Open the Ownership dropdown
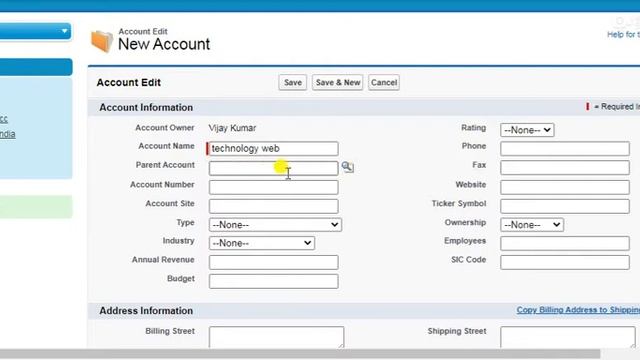 pos(532,224)
